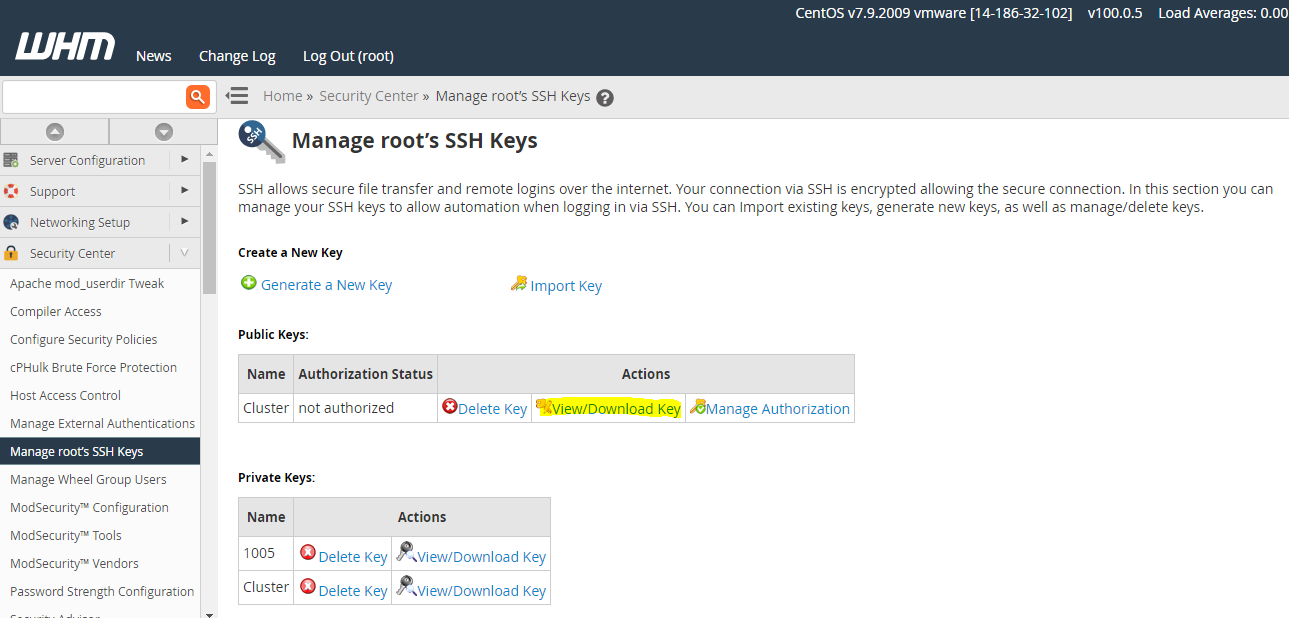Expand the Support section arrow
Viewport: 1289px width, 618px height.
[x=184, y=191]
